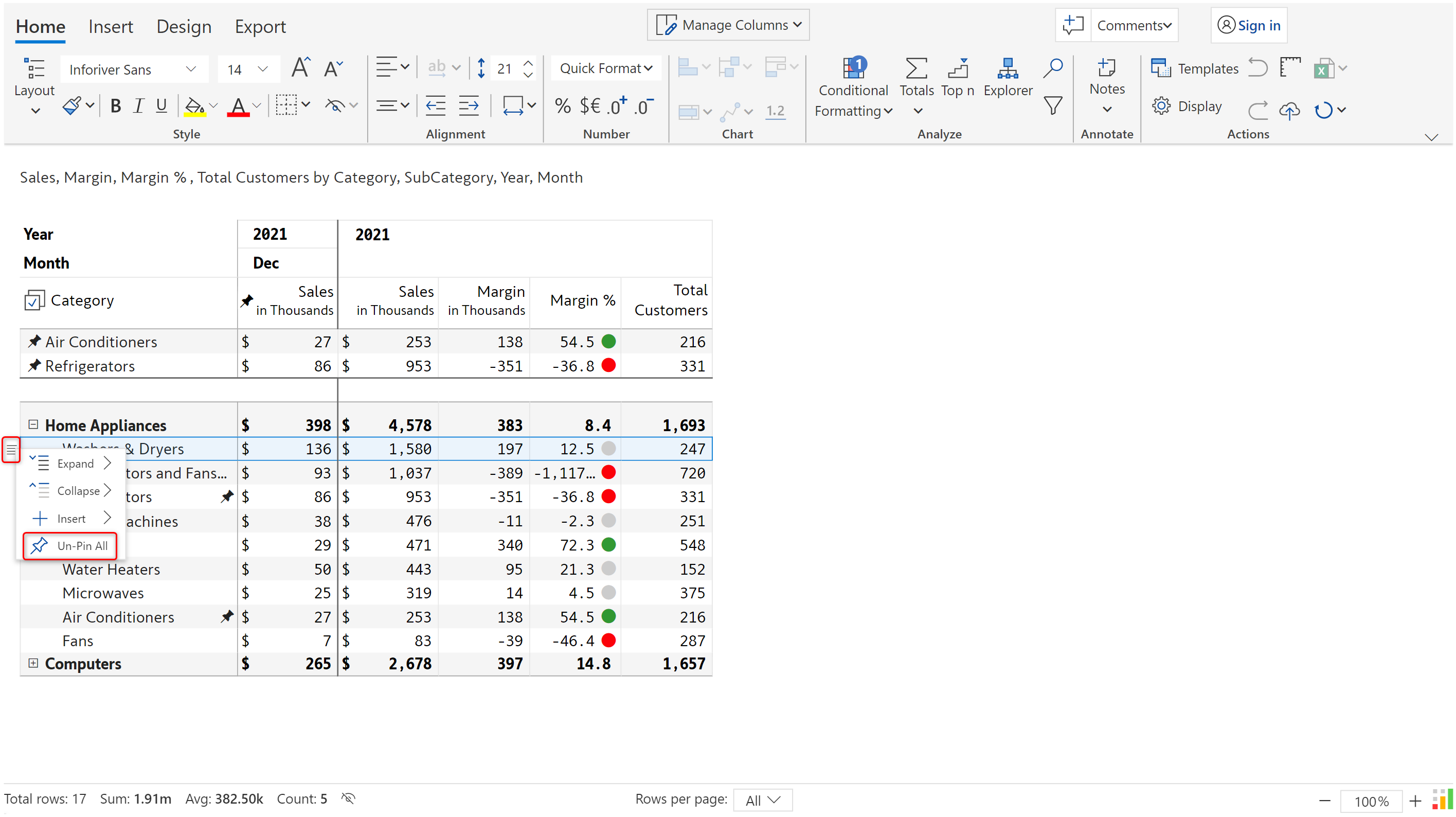Click the font size 14 field

tap(235, 69)
